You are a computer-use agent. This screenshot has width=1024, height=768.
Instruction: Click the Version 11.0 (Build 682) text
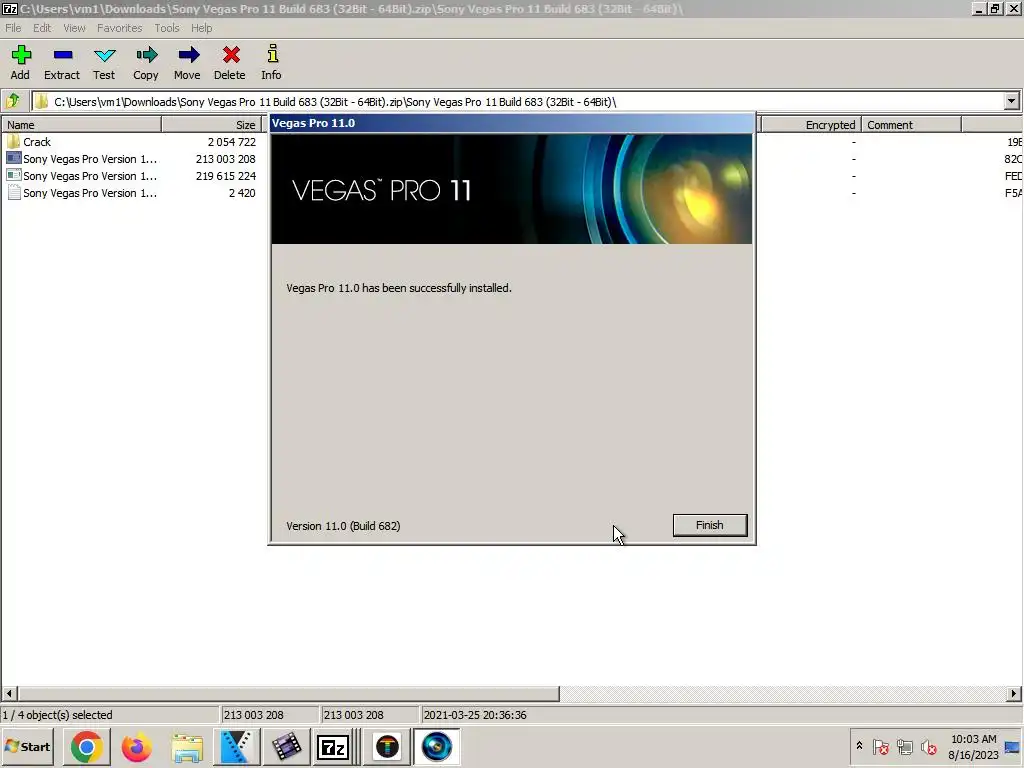tap(343, 526)
